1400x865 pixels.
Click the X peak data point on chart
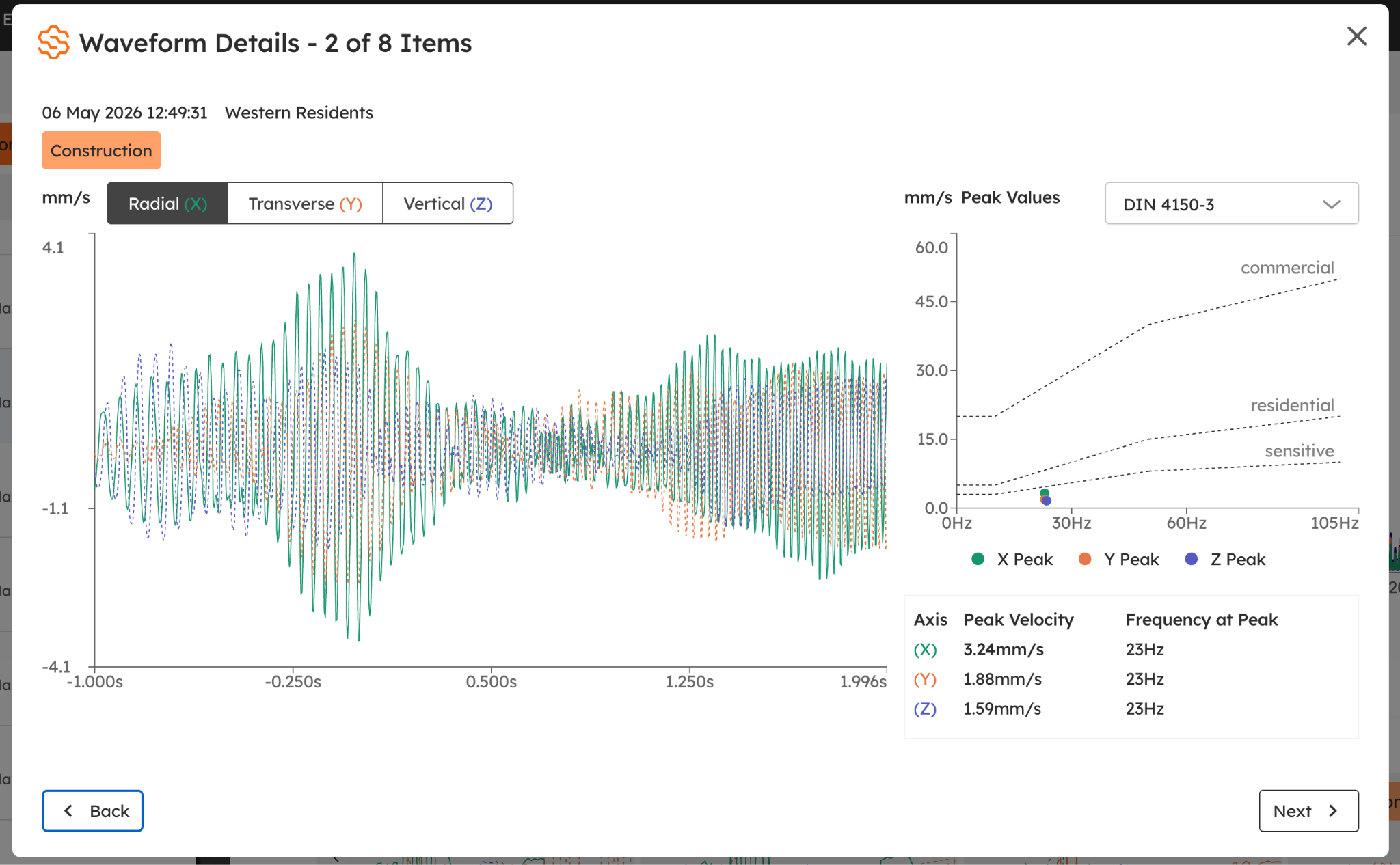tap(1044, 493)
